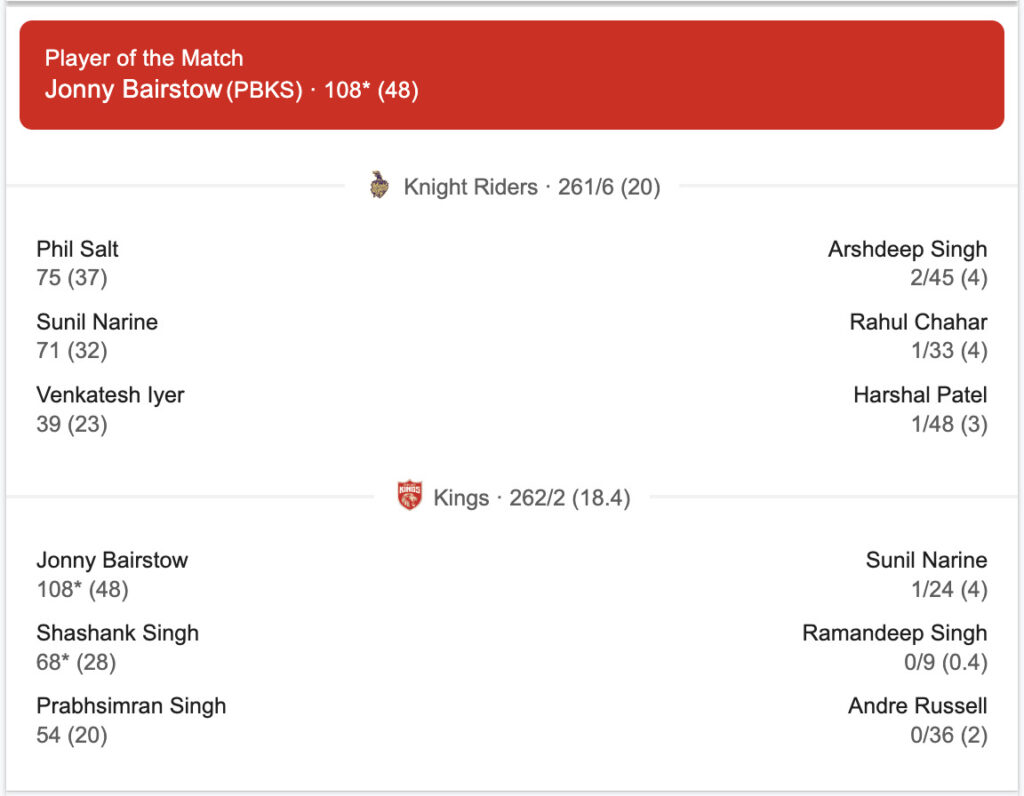The height and width of the screenshot is (796, 1024).
Task: Select bowler Andre Russell
Action: tap(918, 706)
